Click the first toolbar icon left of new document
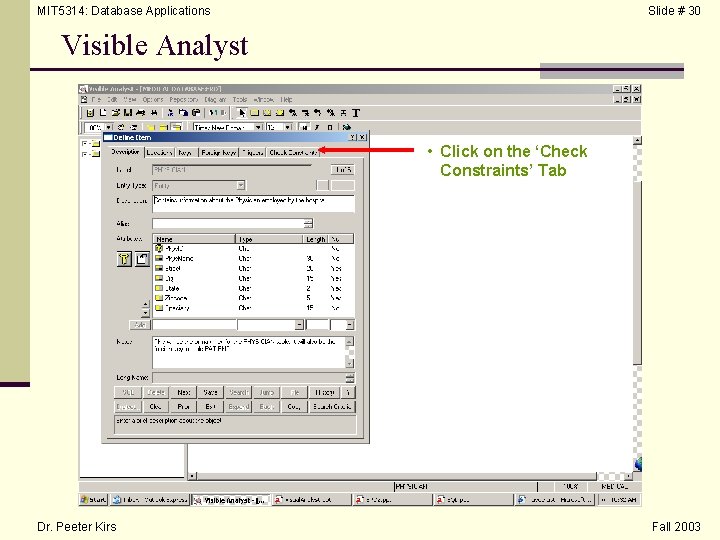 90,112
